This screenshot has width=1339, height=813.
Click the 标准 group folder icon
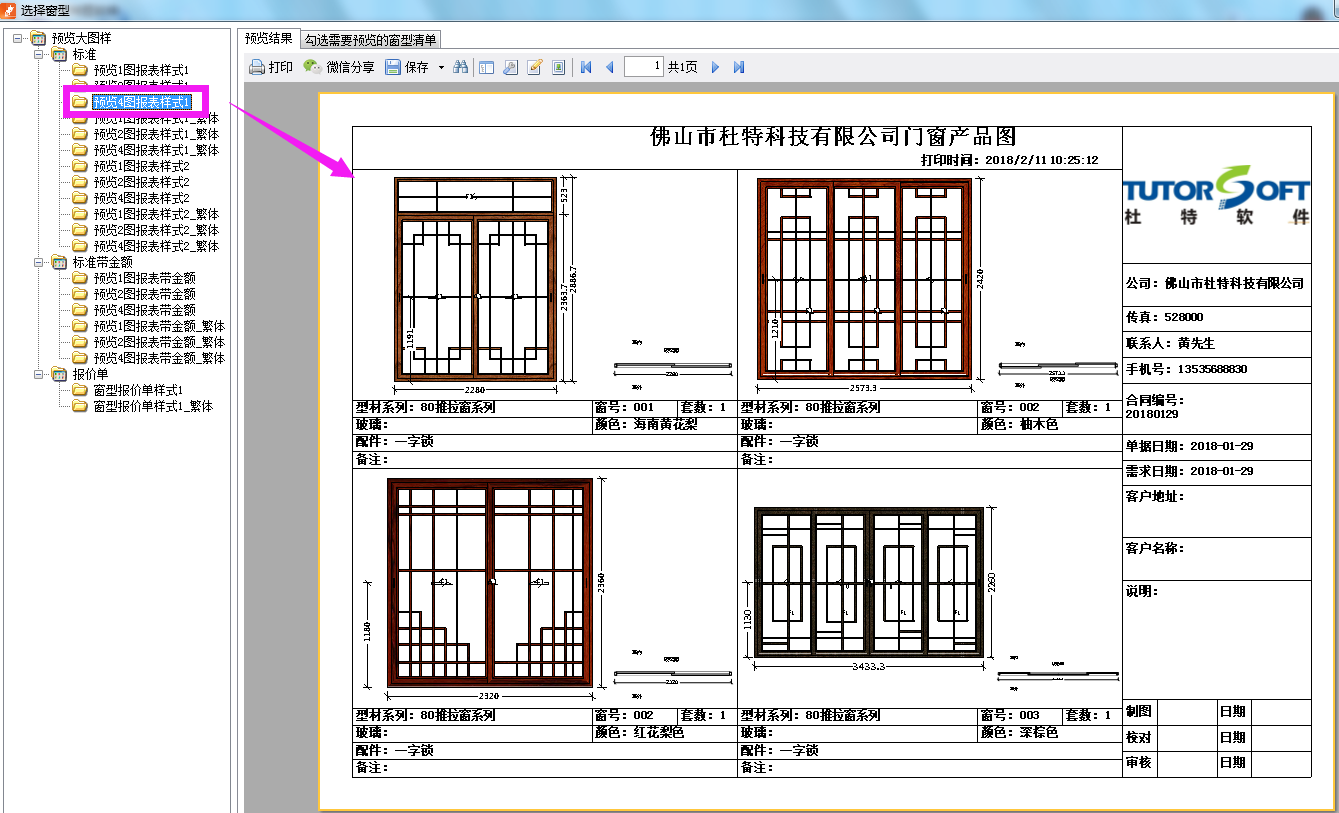[x=59, y=54]
